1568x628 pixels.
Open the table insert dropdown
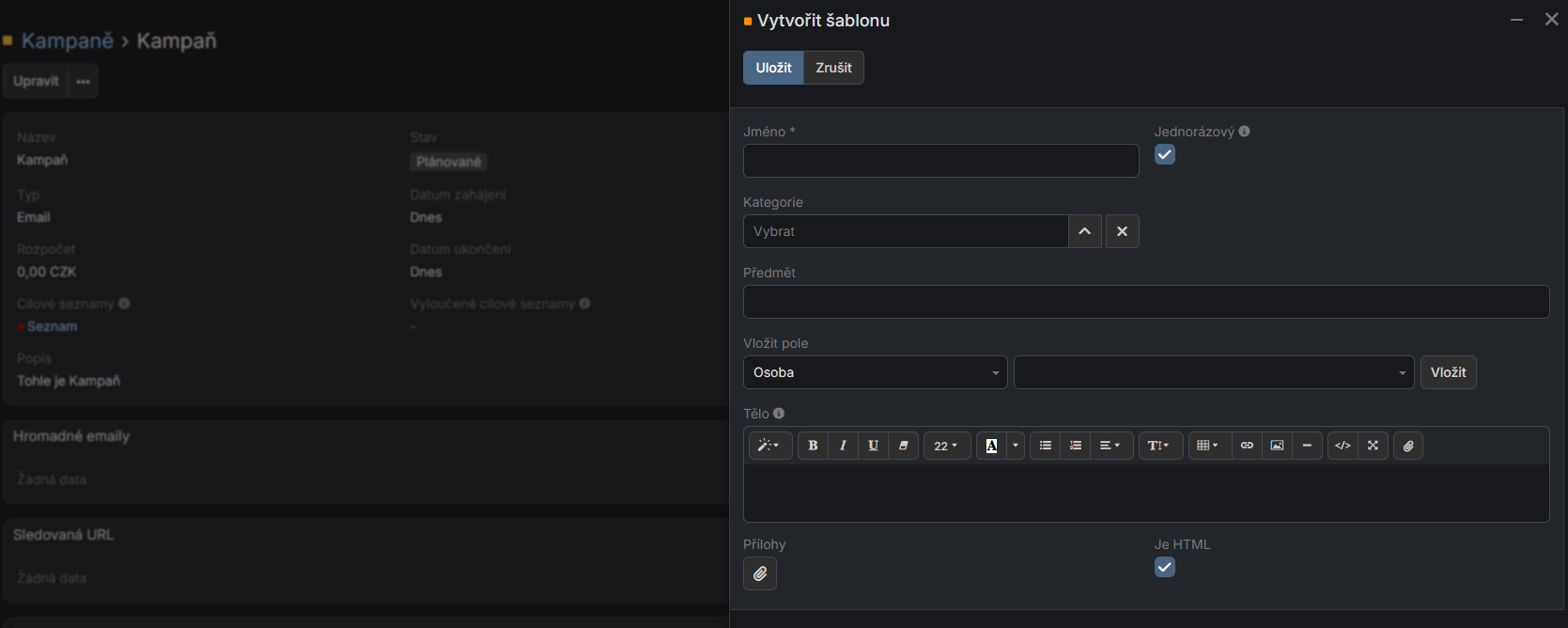pyautogui.click(x=1207, y=446)
